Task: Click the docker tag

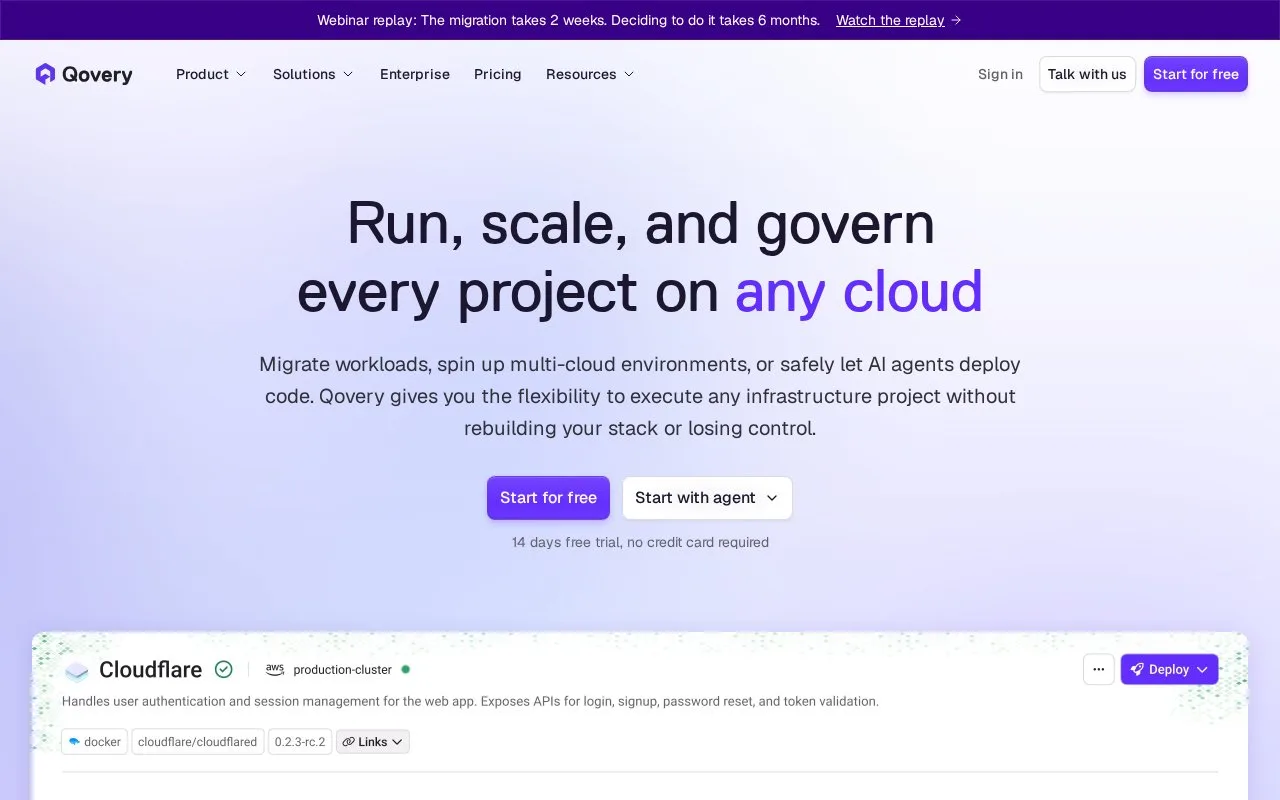Action: pos(95,741)
